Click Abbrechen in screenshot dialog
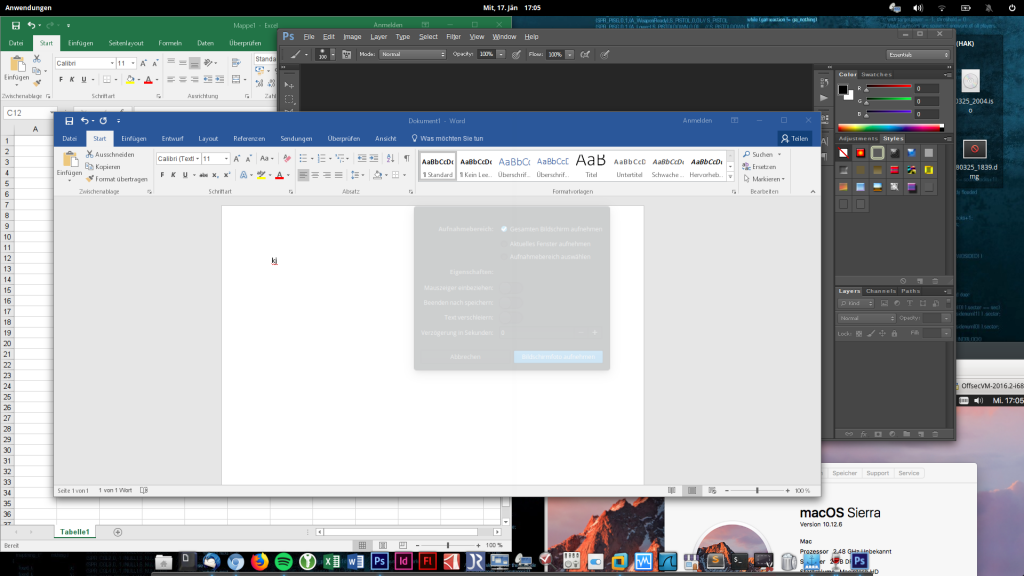This screenshot has height=576, width=1024. click(x=465, y=357)
